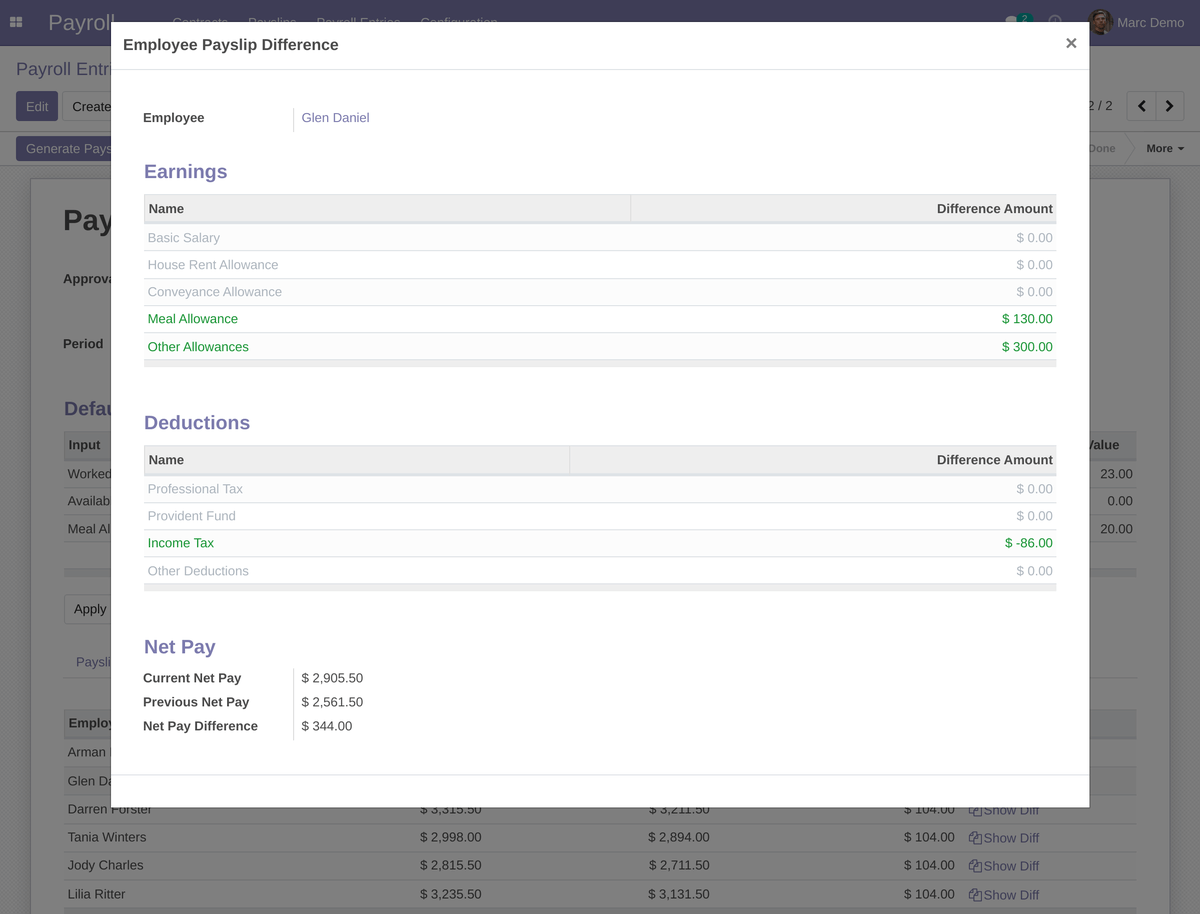Open the apps grid menu icon
1200x914 pixels.
point(16,22)
